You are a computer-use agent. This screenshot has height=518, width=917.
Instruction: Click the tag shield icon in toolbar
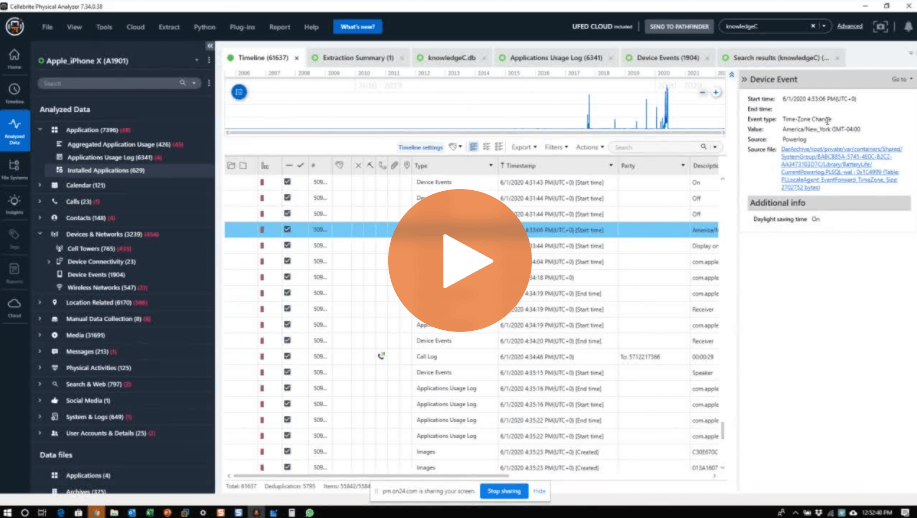(453, 147)
